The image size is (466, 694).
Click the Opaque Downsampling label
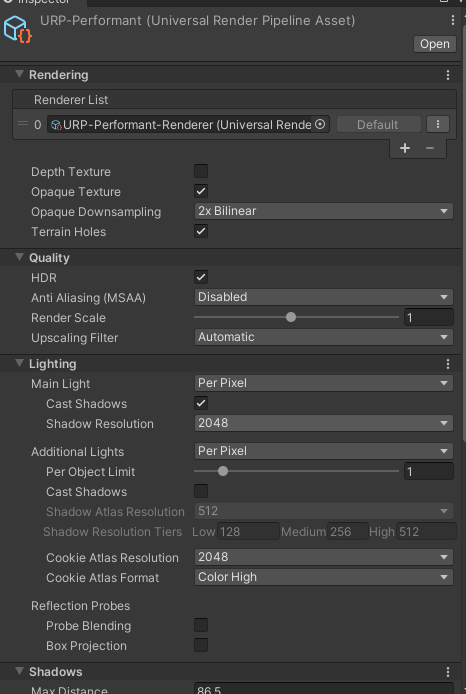tap(96, 212)
